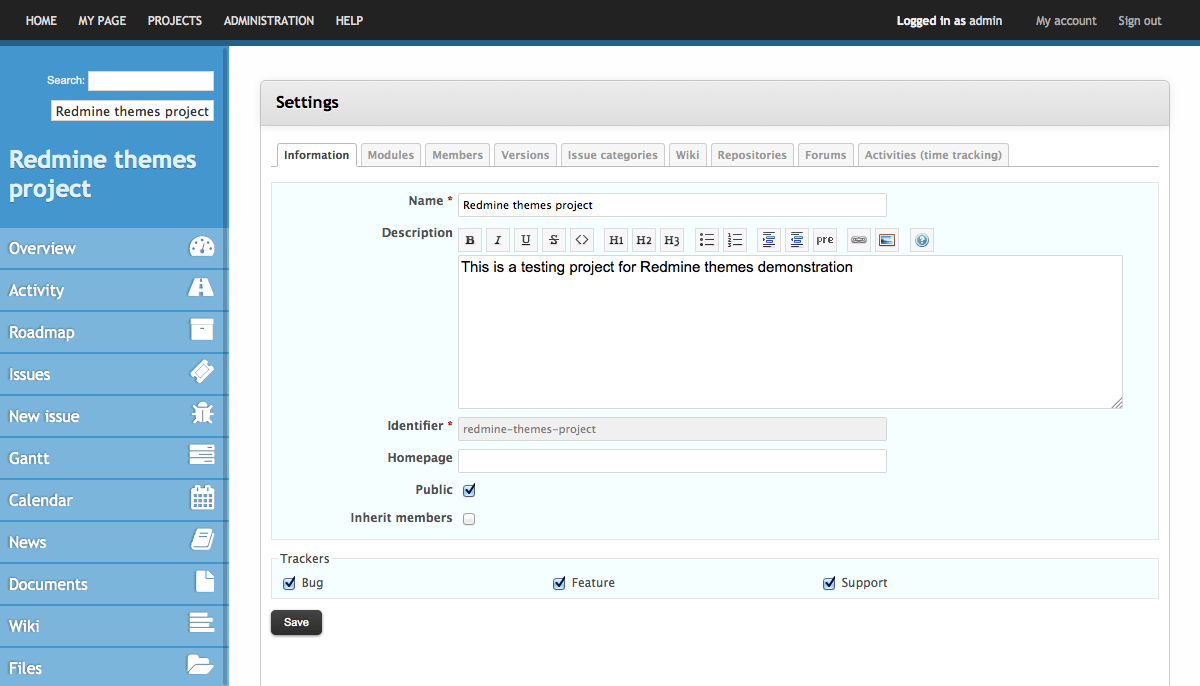Viewport: 1200px width, 686px height.
Task: Insert an unordered bullet list
Action: (x=707, y=240)
